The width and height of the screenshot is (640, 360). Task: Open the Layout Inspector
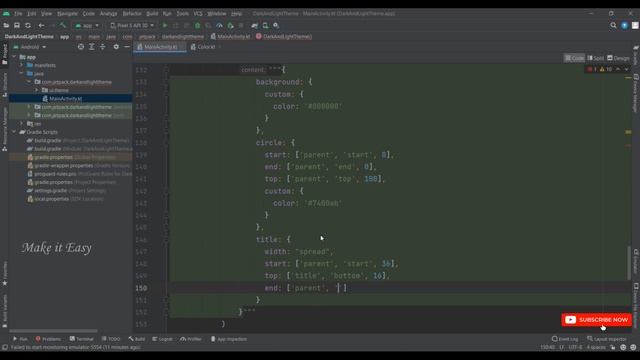(606, 339)
